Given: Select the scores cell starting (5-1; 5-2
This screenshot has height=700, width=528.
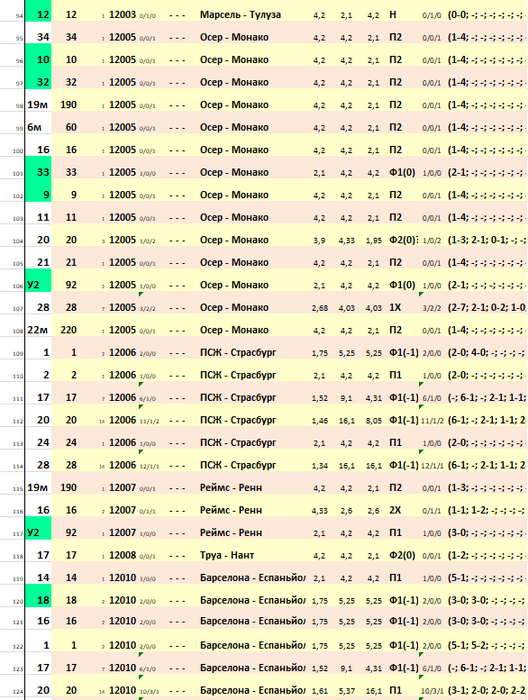Looking at the screenshot, I should [x=487, y=645].
